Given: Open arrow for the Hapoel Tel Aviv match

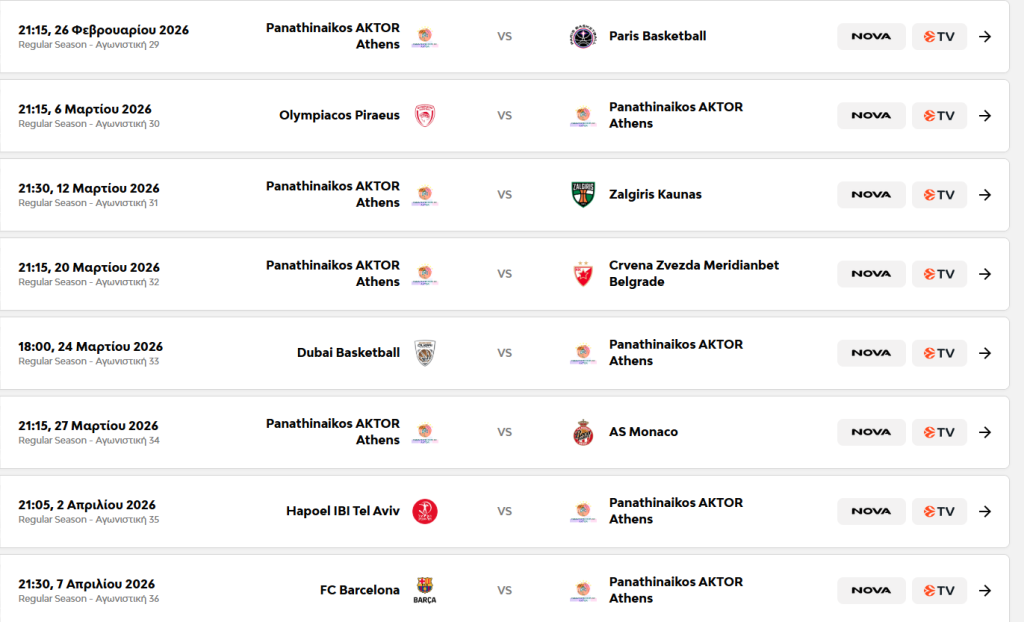Looking at the screenshot, I should pos(985,511).
